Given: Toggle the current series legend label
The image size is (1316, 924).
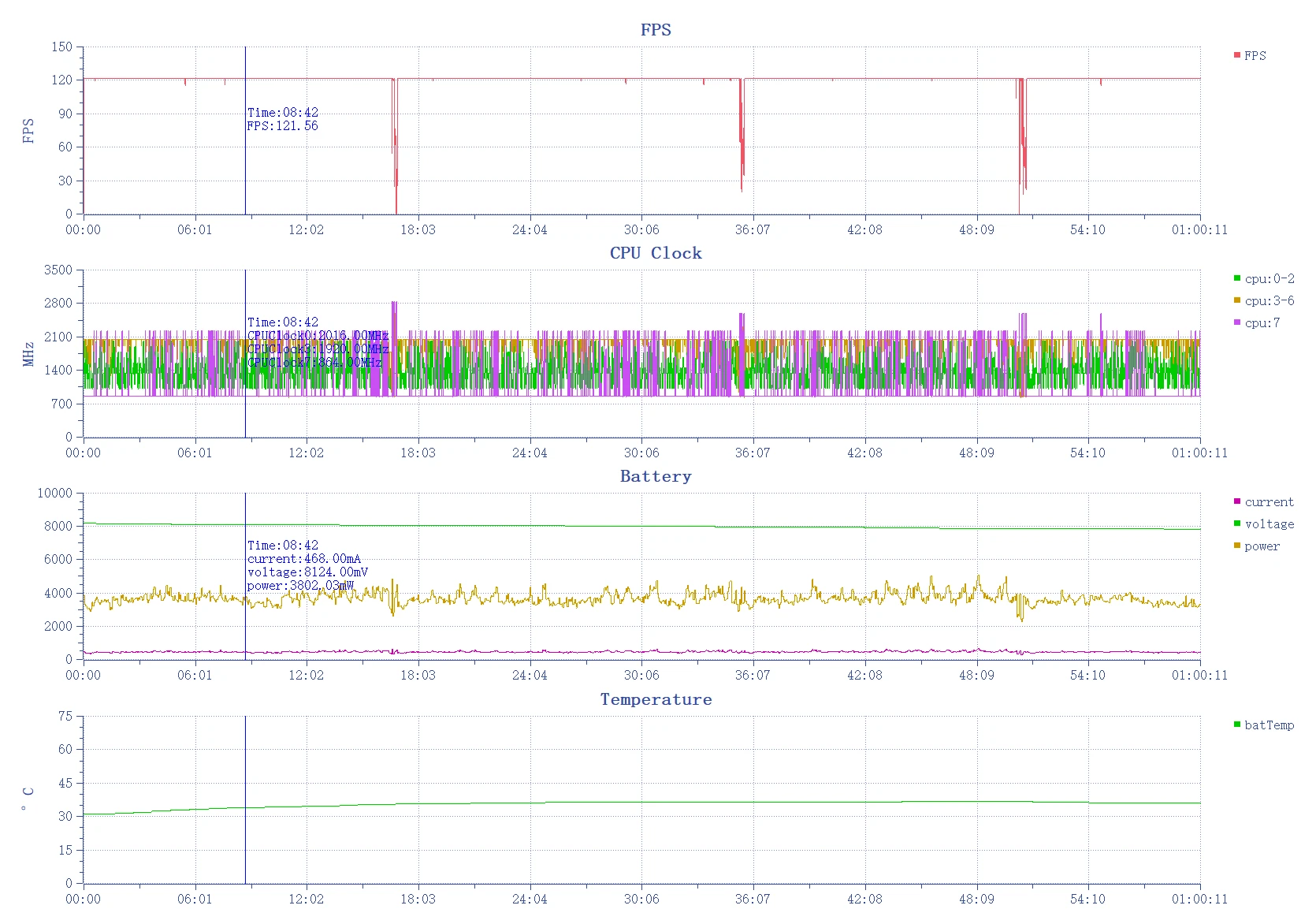Looking at the screenshot, I should [x=1269, y=502].
